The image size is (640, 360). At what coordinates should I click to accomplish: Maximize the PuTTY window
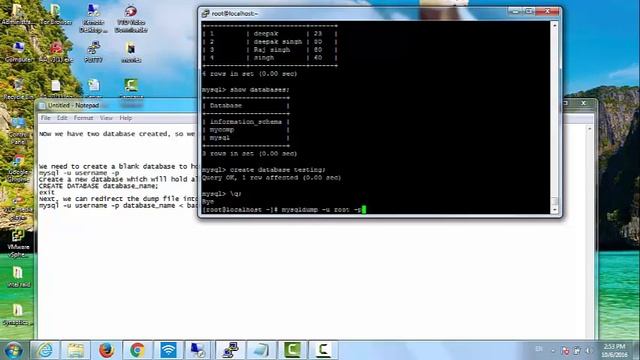(529, 11)
